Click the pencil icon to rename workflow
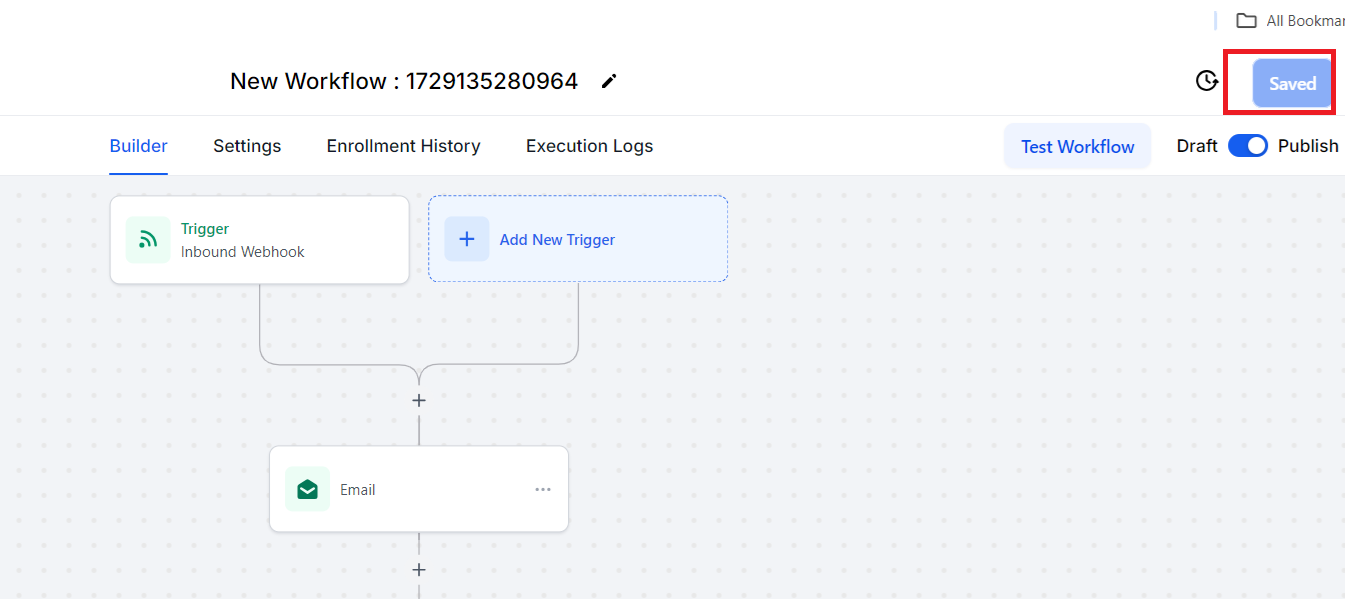The image size is (1345, 599). (x=609, y=82)
